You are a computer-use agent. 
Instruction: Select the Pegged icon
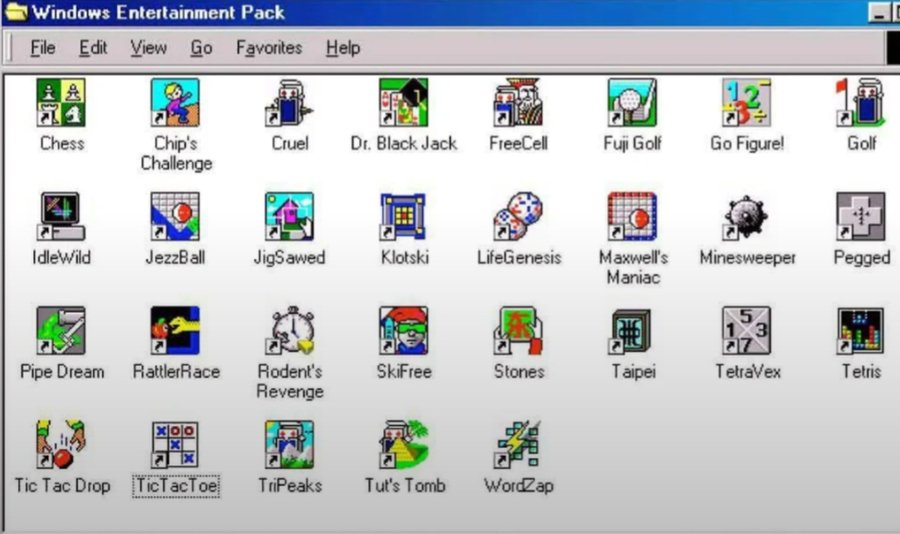(x=860, y=216)
